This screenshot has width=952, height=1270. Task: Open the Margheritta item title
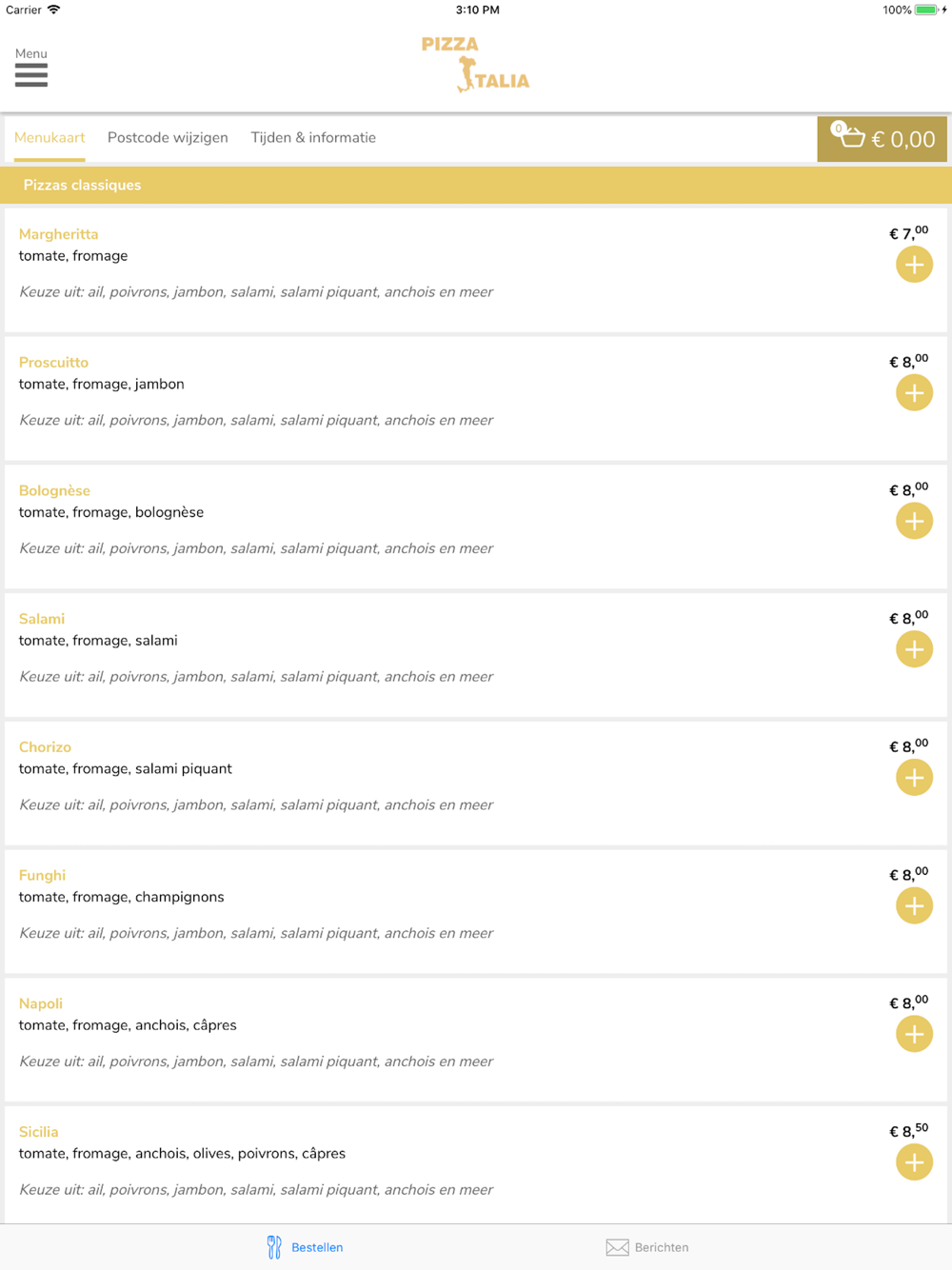pyautogui.click(x=58, y=234)
